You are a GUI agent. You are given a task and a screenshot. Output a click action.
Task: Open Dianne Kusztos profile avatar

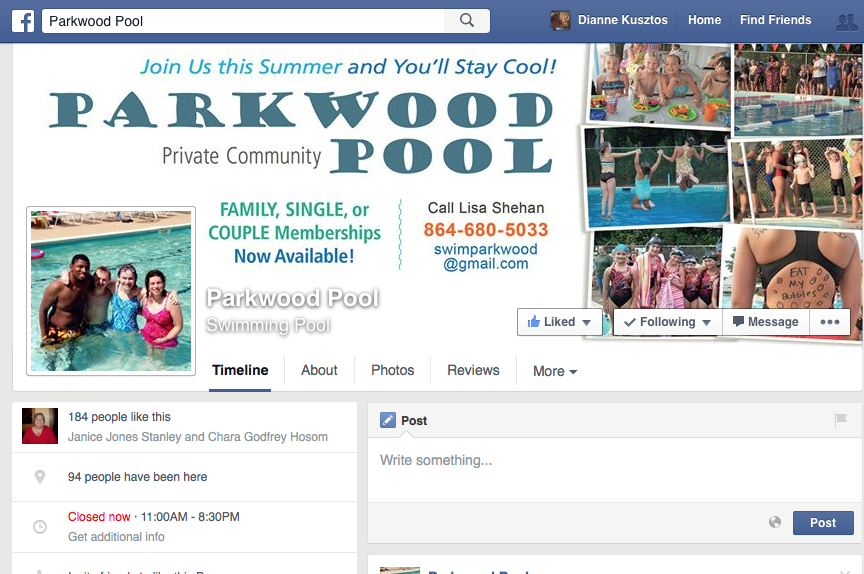[x=560, y=20]
